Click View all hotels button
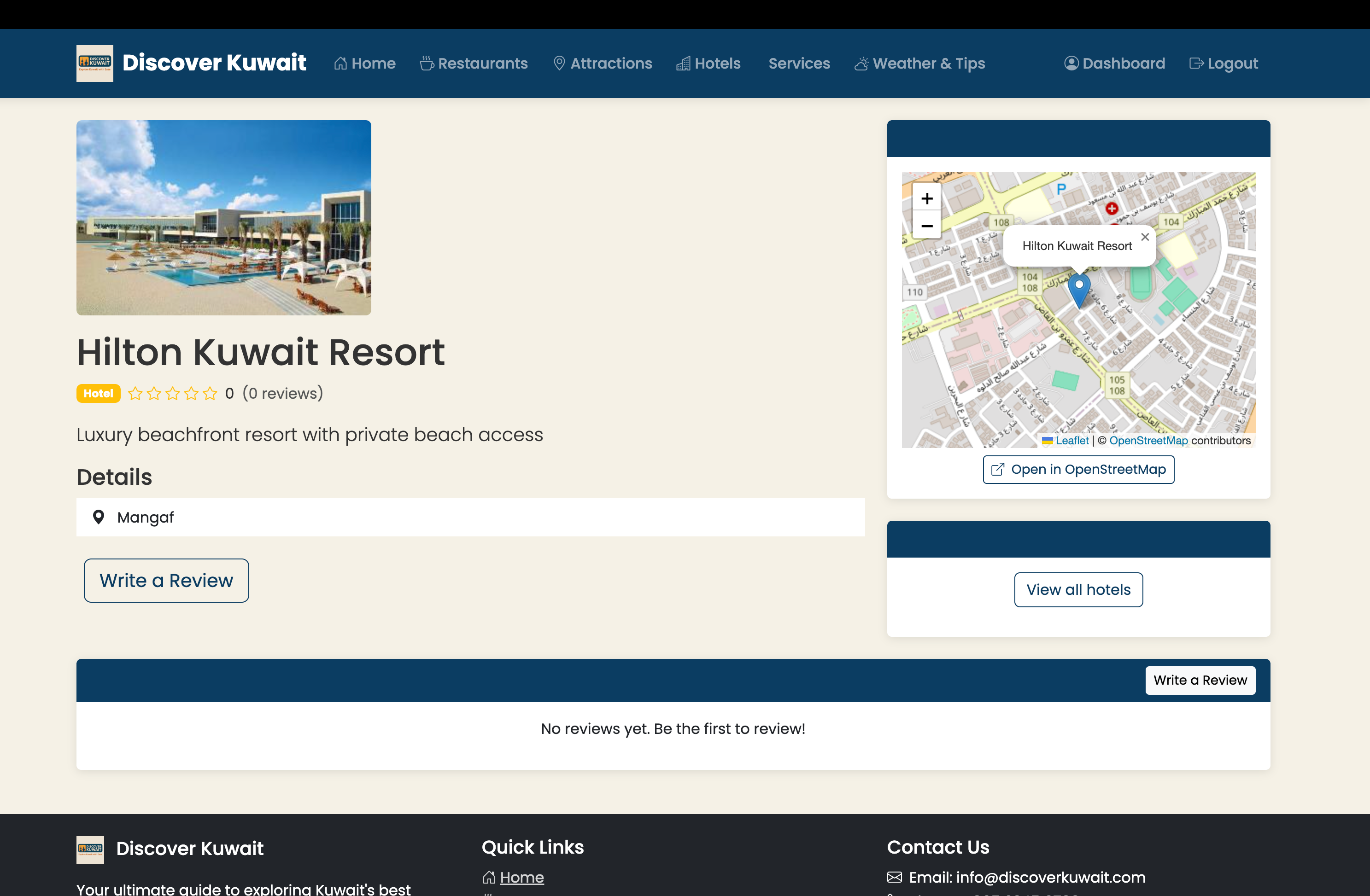The width and height of the screenshot is (1370, 896). pos(1079,590)
